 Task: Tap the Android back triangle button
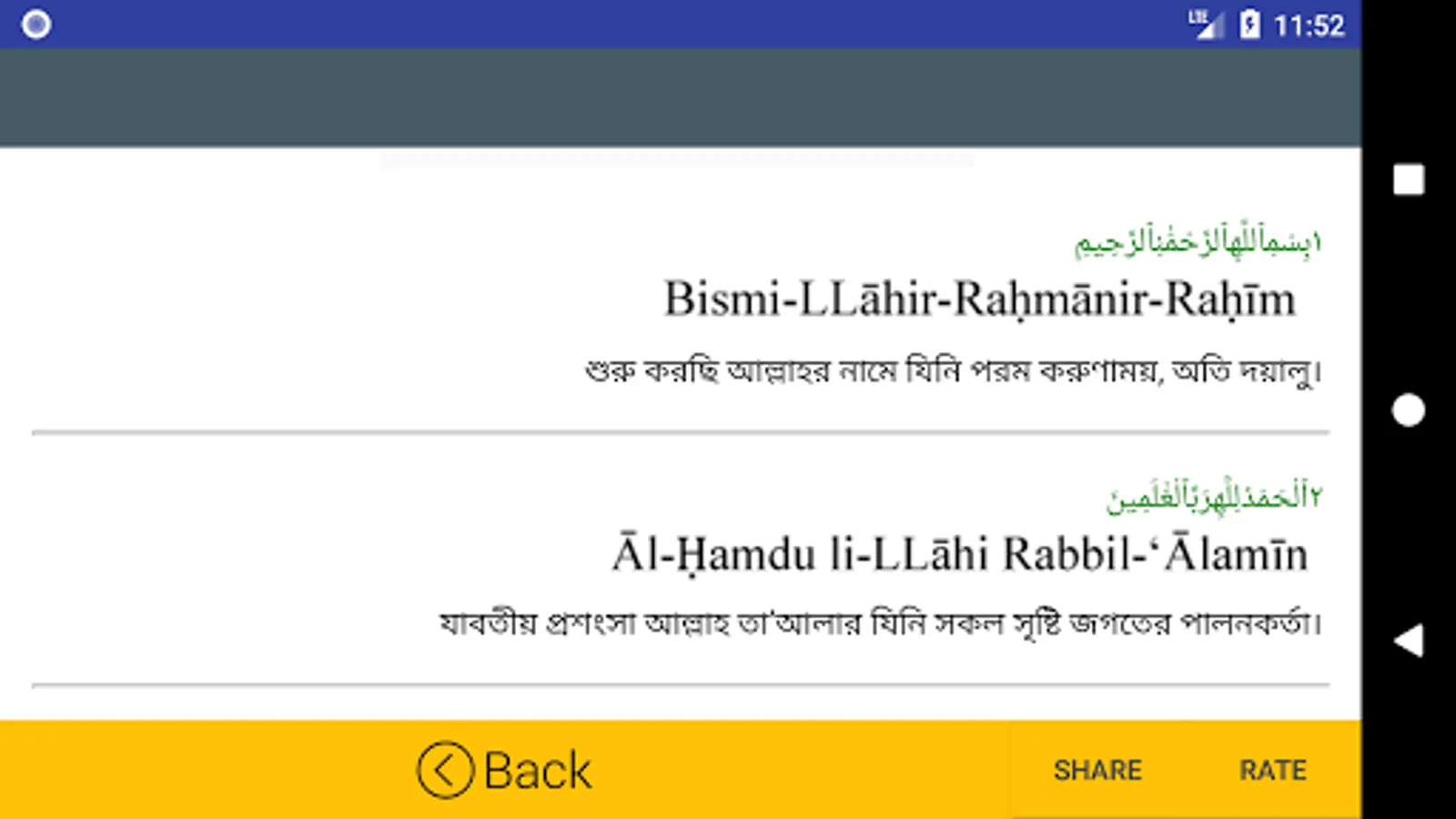(x=1409, y=641)
